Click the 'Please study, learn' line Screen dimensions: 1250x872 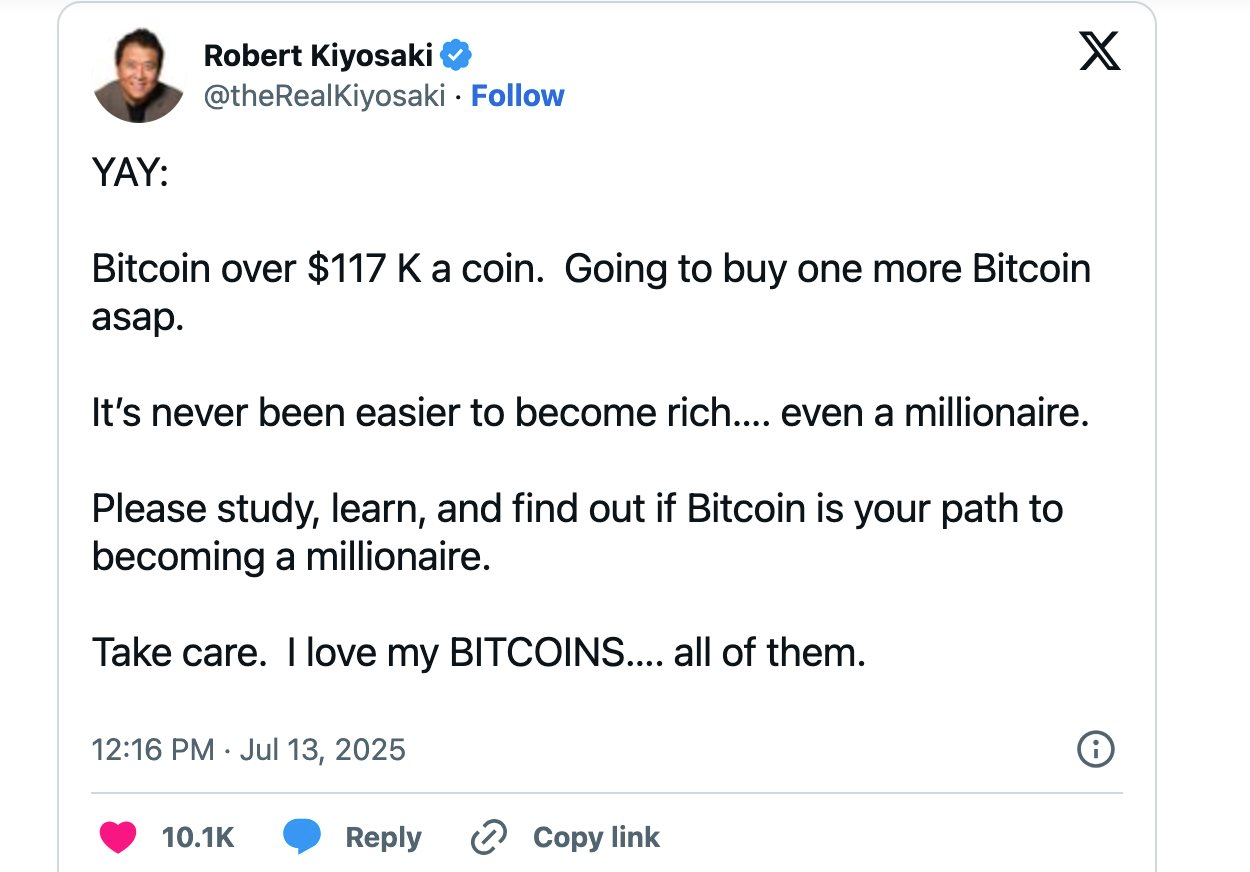coord(577,509)
